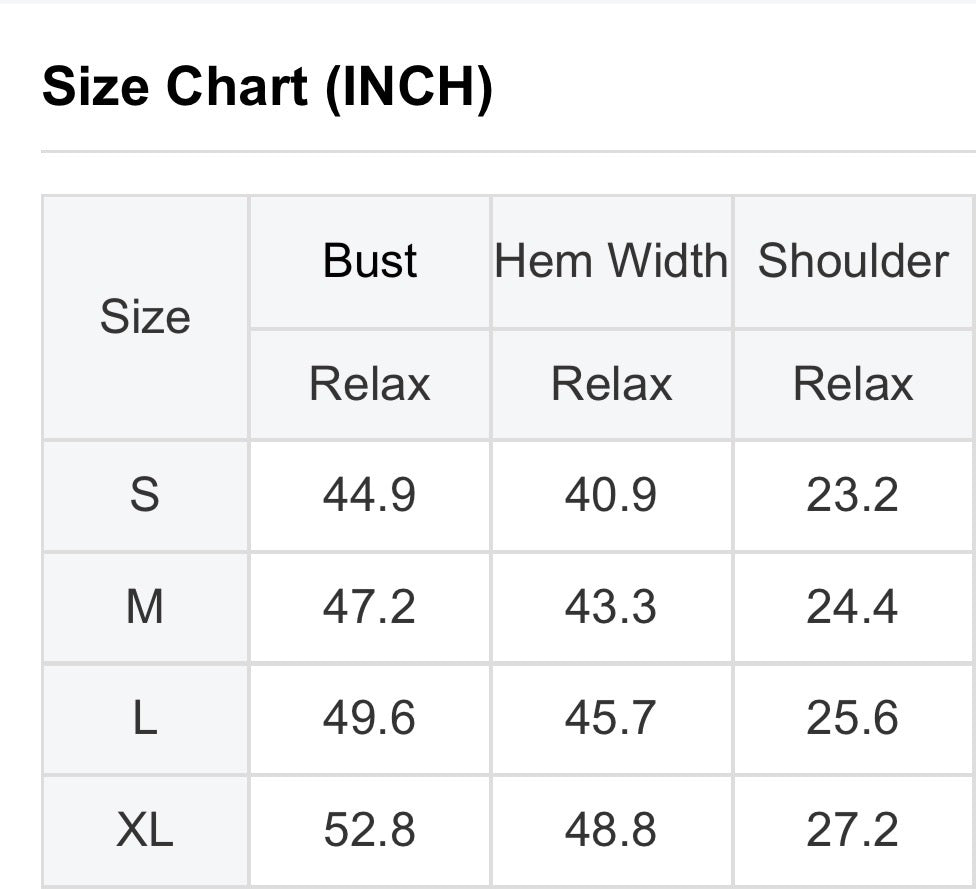Select the 23.2 shoulder value
976x889 pixels.
tap(853, 495)
